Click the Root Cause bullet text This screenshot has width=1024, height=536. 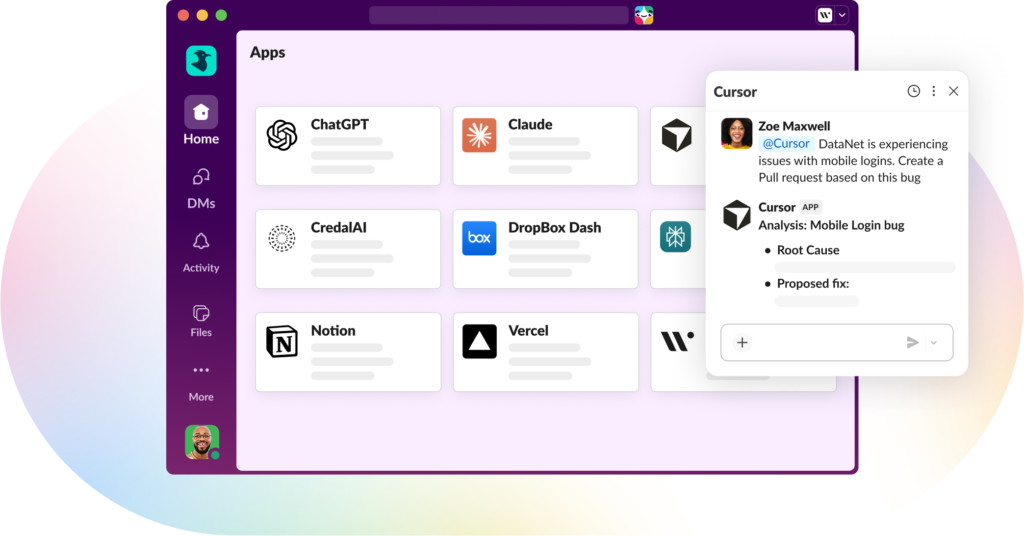(x=808, y=250)
